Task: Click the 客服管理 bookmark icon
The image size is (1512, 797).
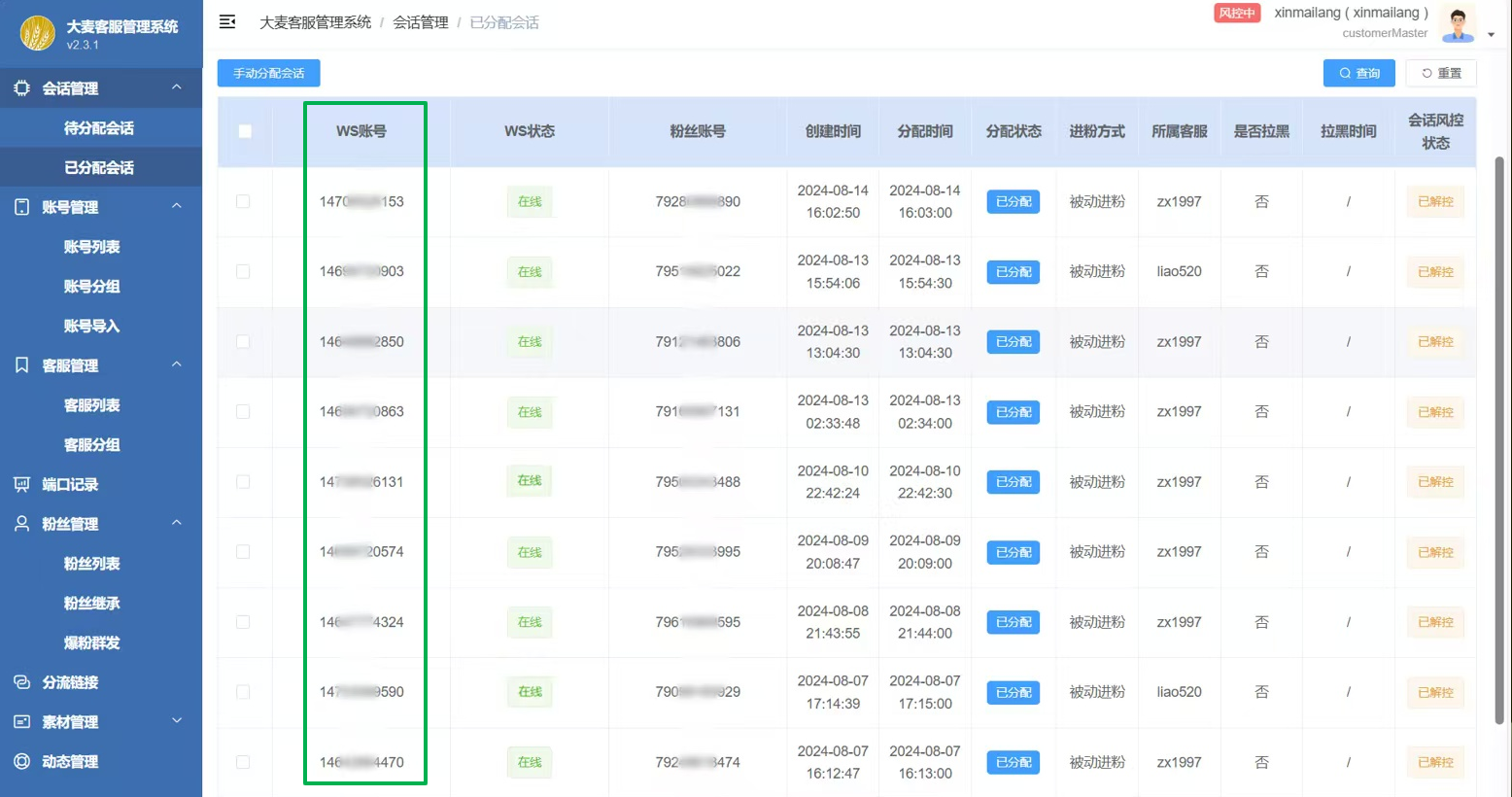Action: pos(21,365)
